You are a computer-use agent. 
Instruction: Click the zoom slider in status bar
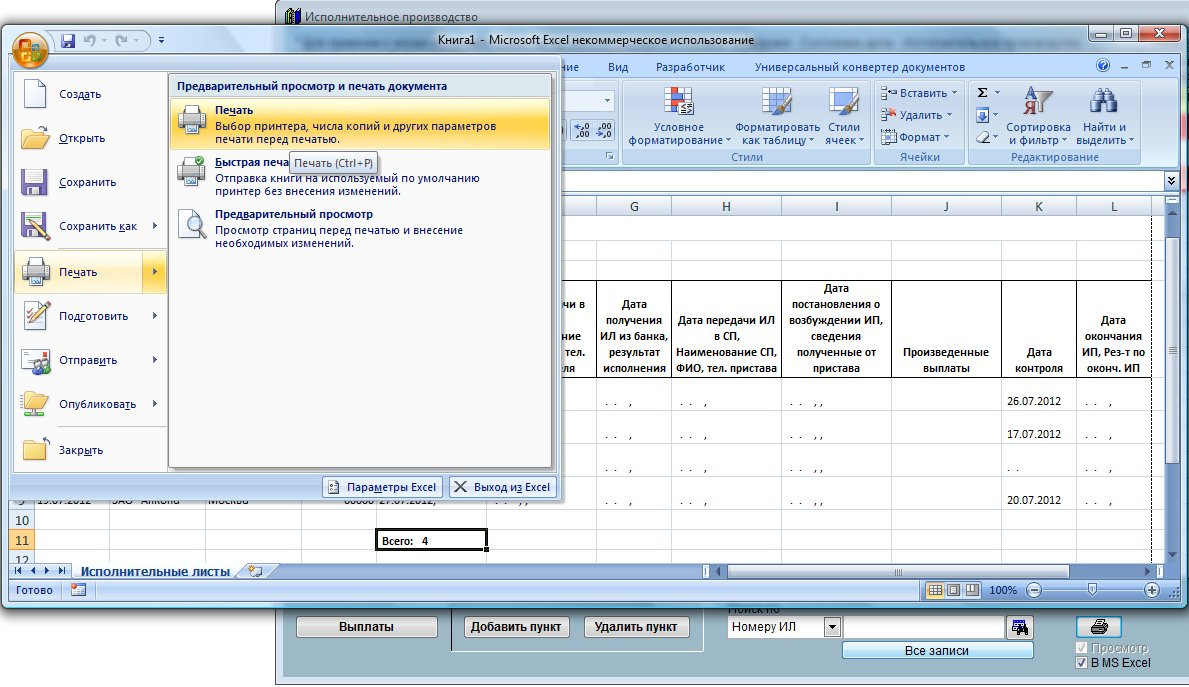(x=1092, y=590)
